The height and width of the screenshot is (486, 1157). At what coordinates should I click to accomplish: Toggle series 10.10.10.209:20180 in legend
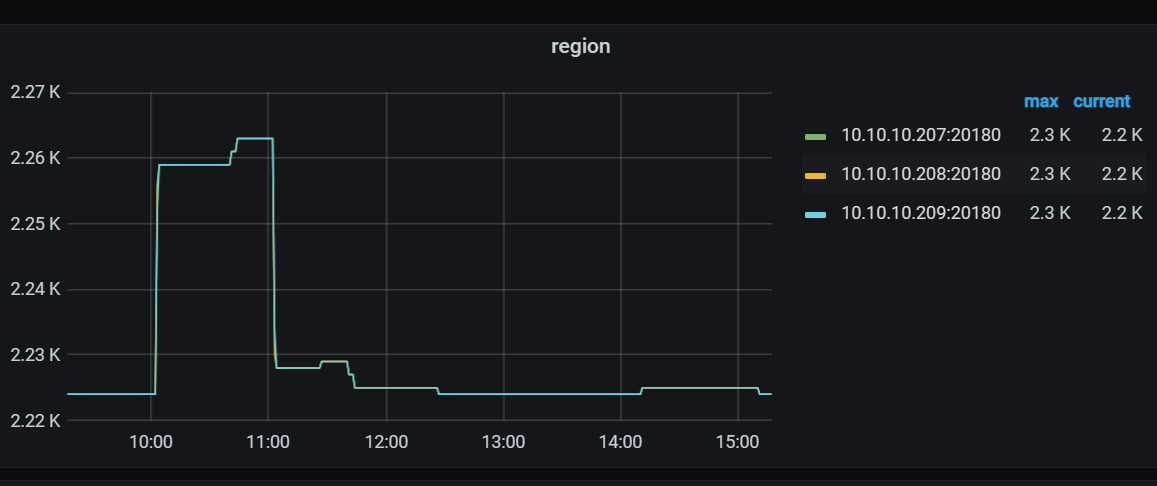(x=921, y=214)
